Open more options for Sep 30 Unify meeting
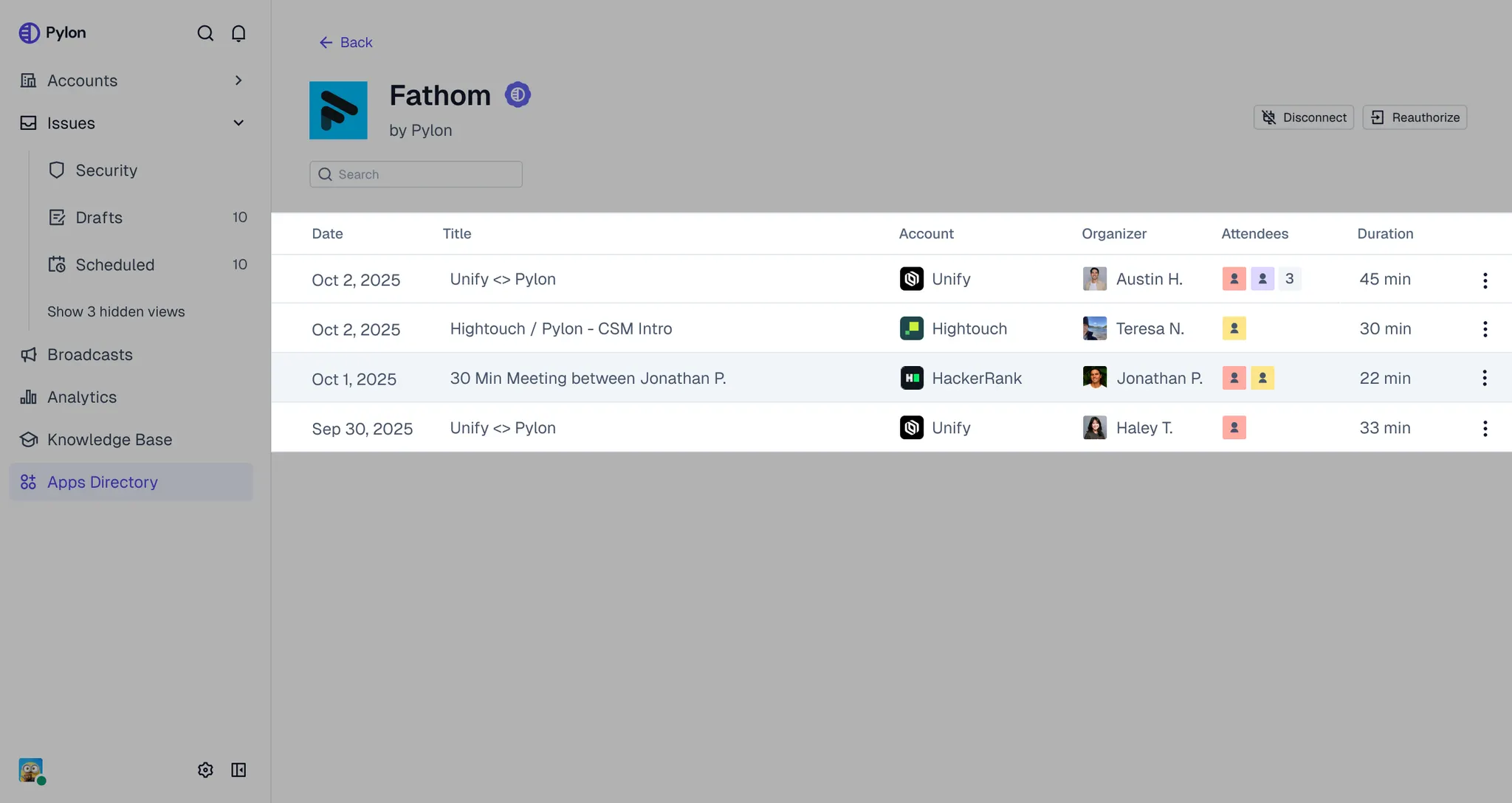The height and width of the screenshot is (803, 1512). pos(1485,429)
